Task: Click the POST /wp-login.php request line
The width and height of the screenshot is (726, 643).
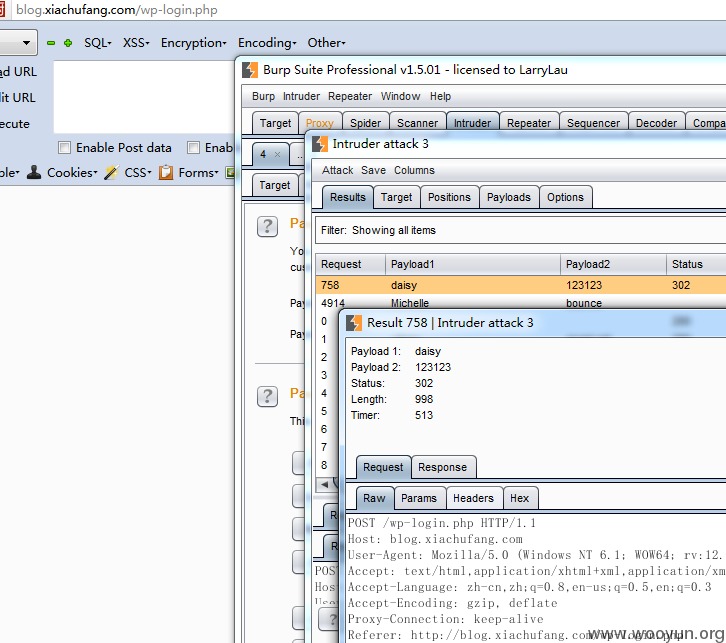Action: coord(442,523)
